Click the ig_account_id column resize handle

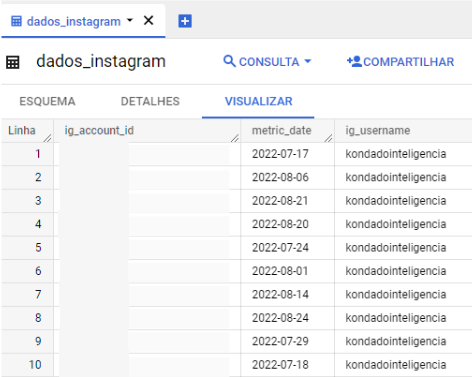tap(235, 138)
